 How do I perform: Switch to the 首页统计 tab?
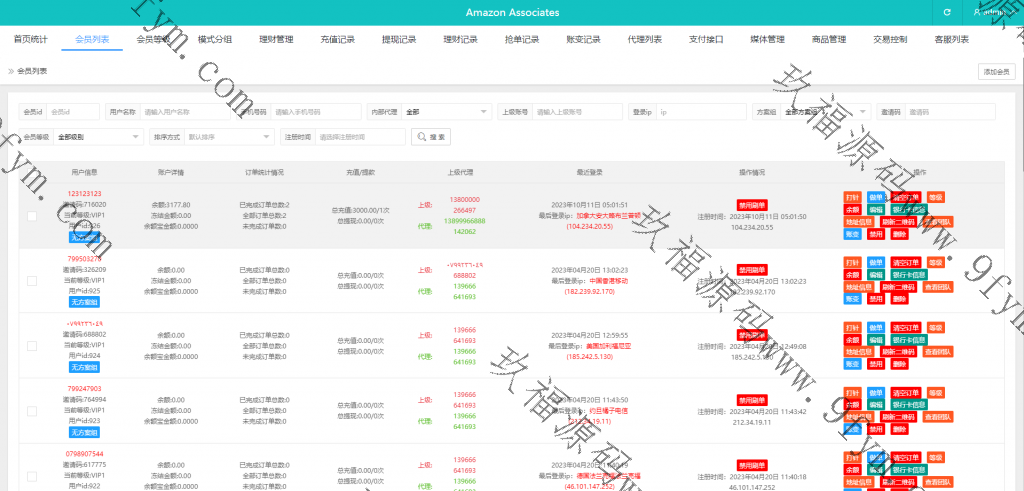pyautogui.click(x=30, y=40)
